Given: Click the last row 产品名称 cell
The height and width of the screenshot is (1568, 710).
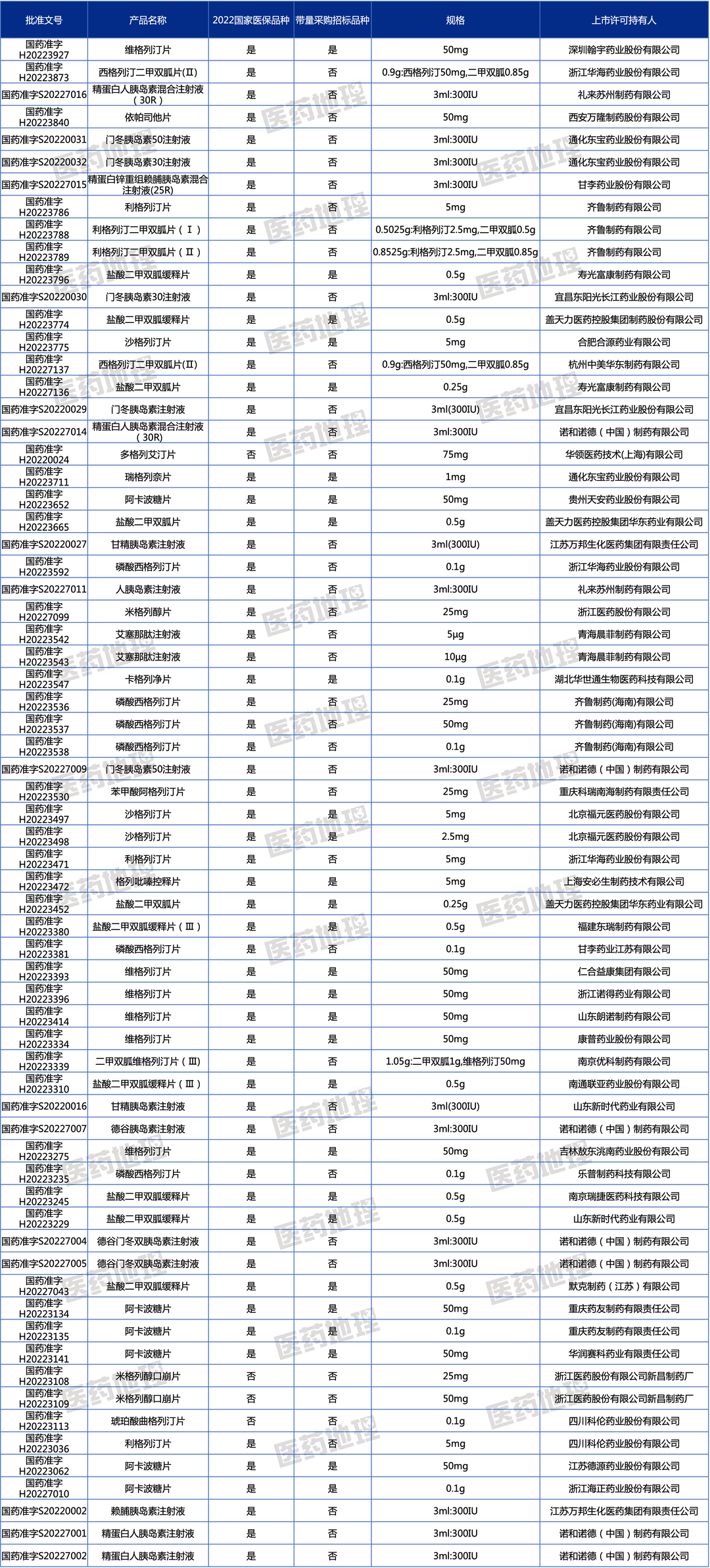Looking at the screenshot, I should point(148,1556).
